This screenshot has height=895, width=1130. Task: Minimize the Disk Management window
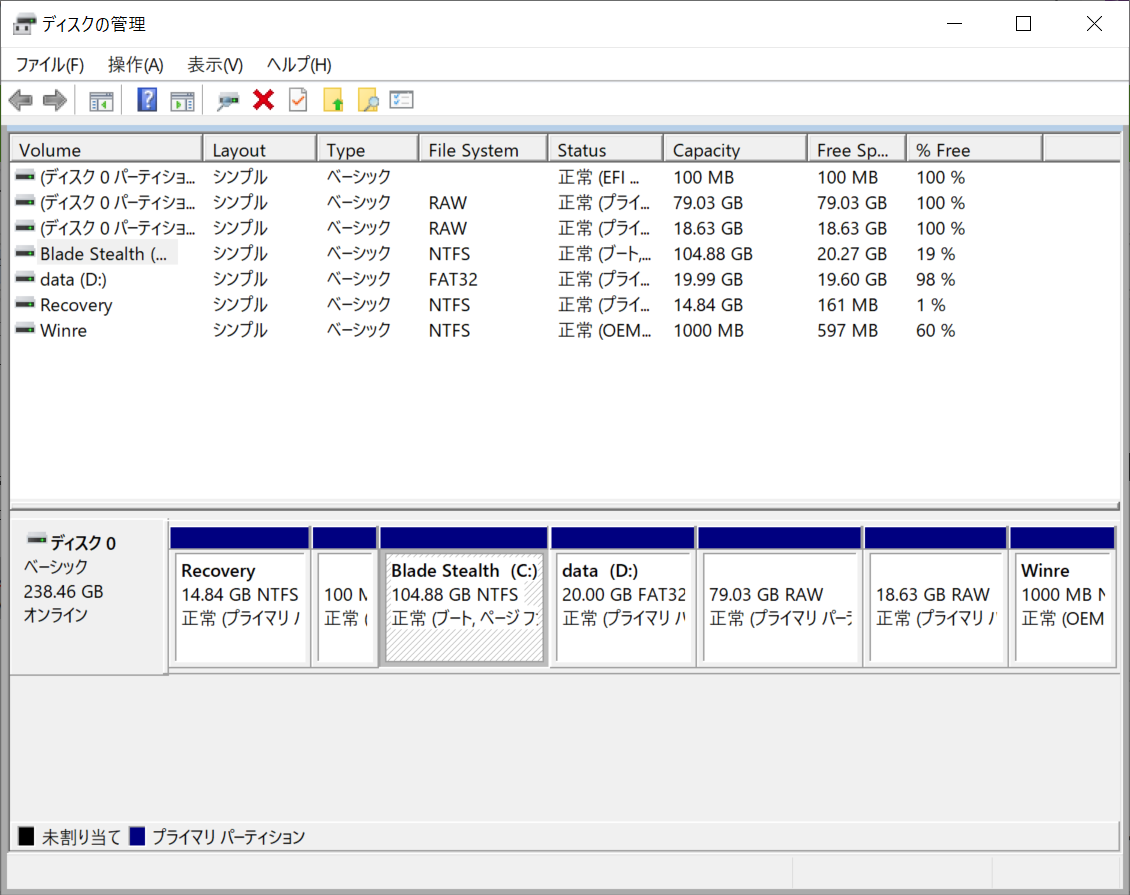point(954,24)
